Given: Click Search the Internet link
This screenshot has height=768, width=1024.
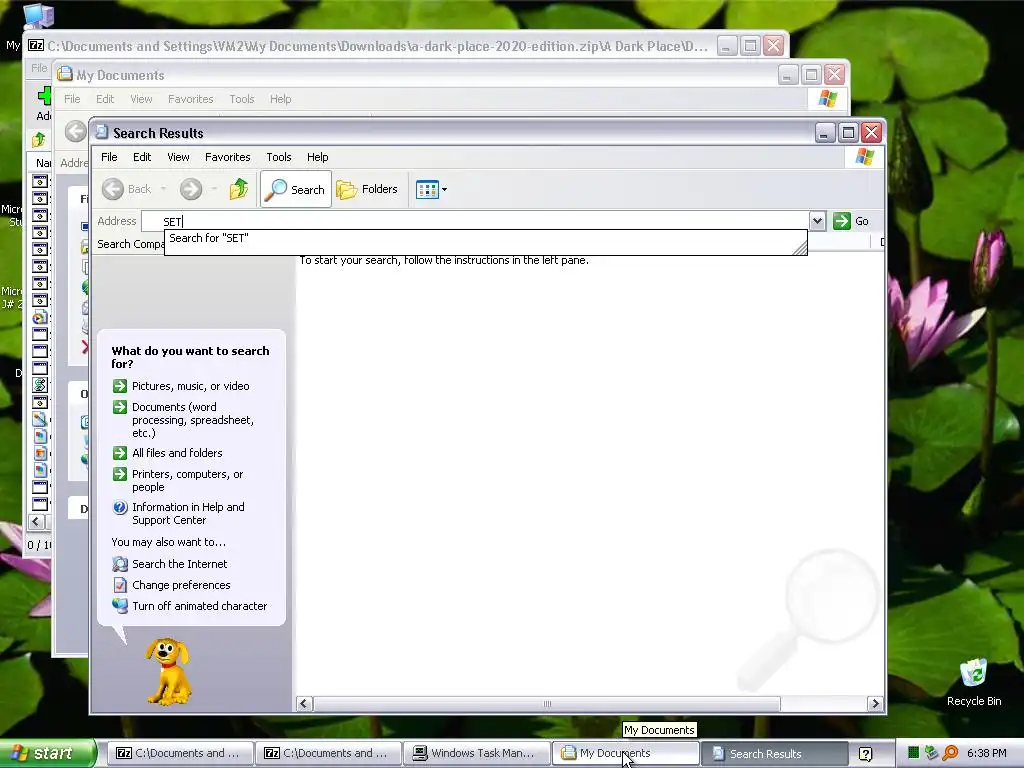Looking at the screenshot, I should click(x=180, y=564).
